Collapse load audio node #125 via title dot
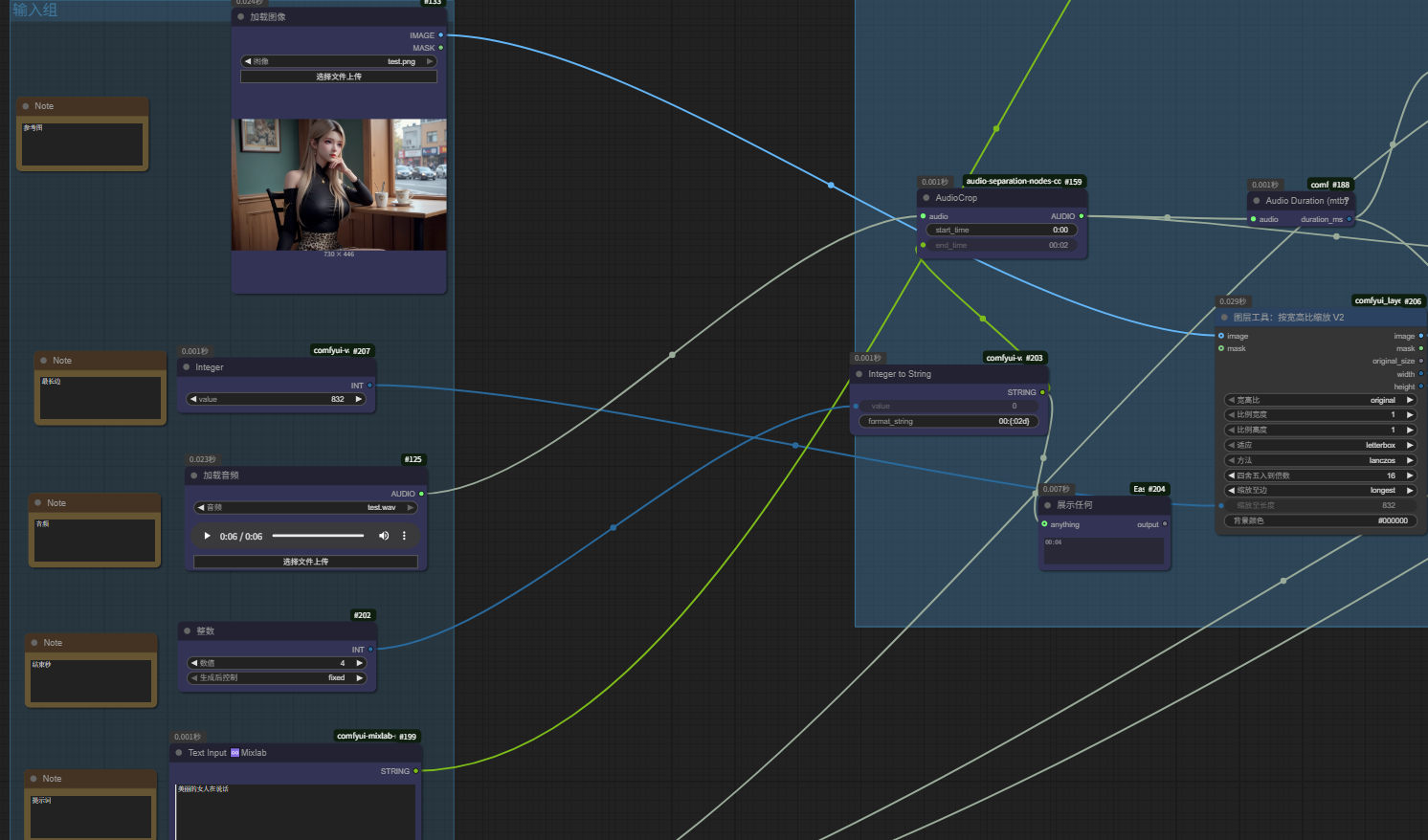1428x840 pixels. tap(194, 475)
